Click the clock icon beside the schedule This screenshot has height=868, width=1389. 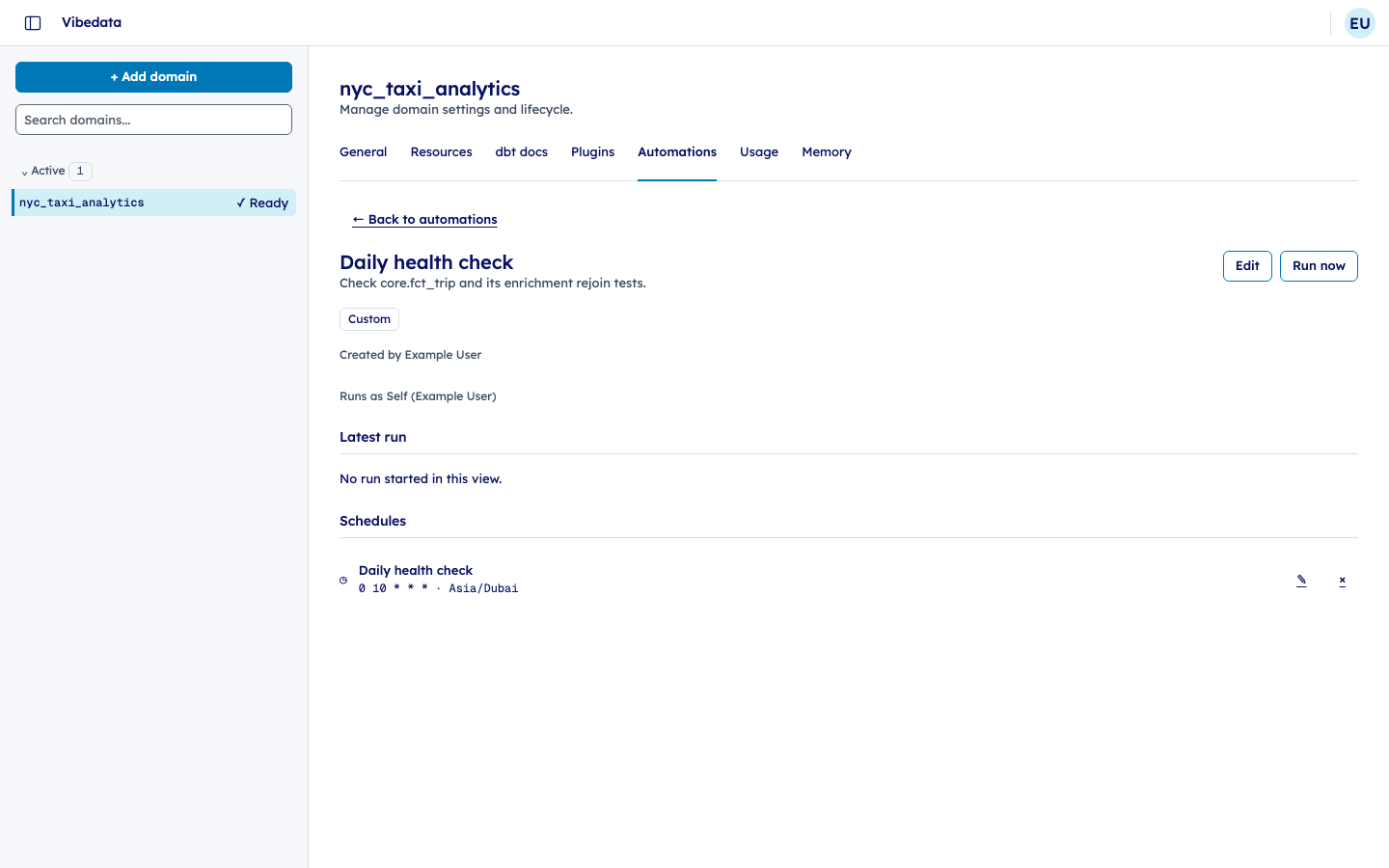click(343, 581)
